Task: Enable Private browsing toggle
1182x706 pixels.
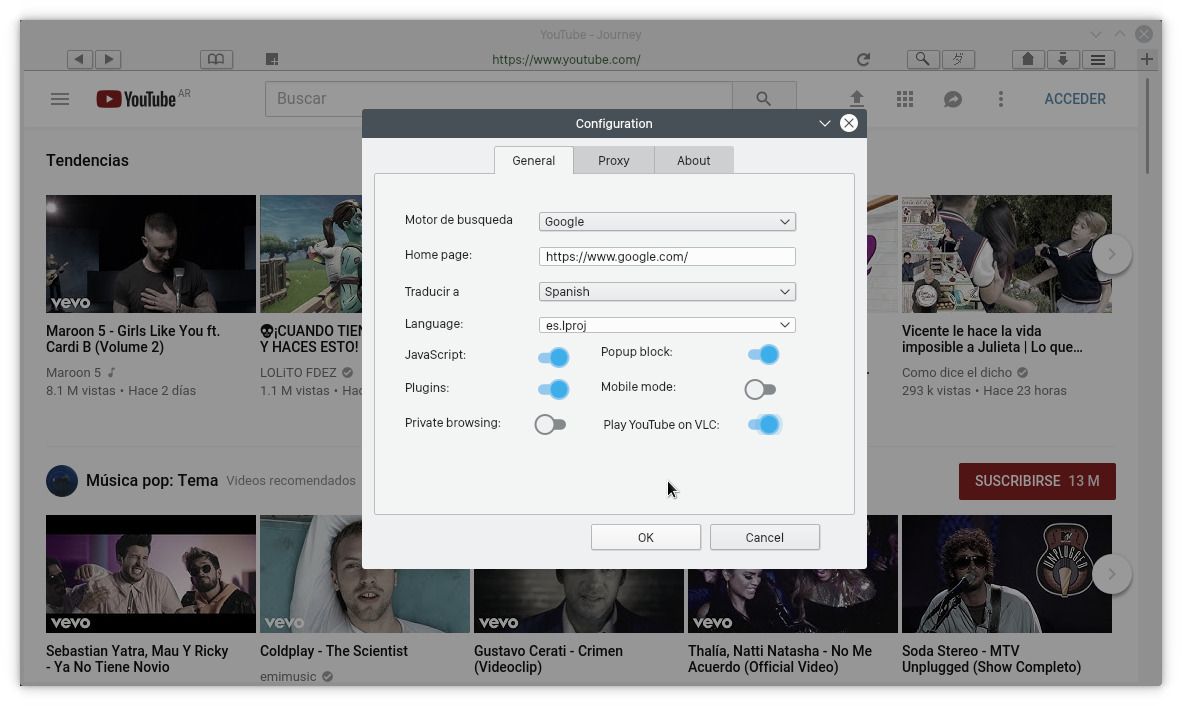Action: pyautogui.click(x=550, y=424)
